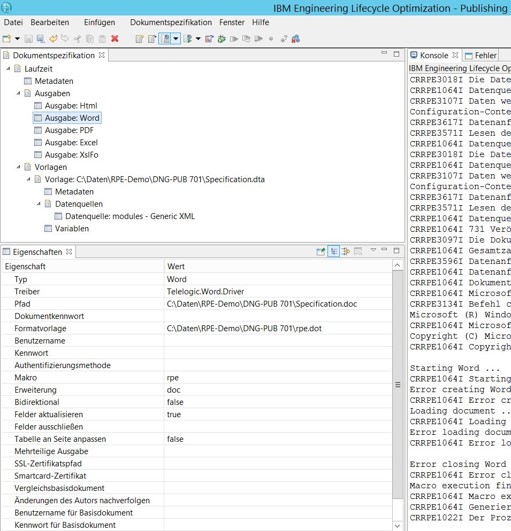511x531 pixels.
Task: Collapse the Datenquellen tree node
Action: pos(39,204)
